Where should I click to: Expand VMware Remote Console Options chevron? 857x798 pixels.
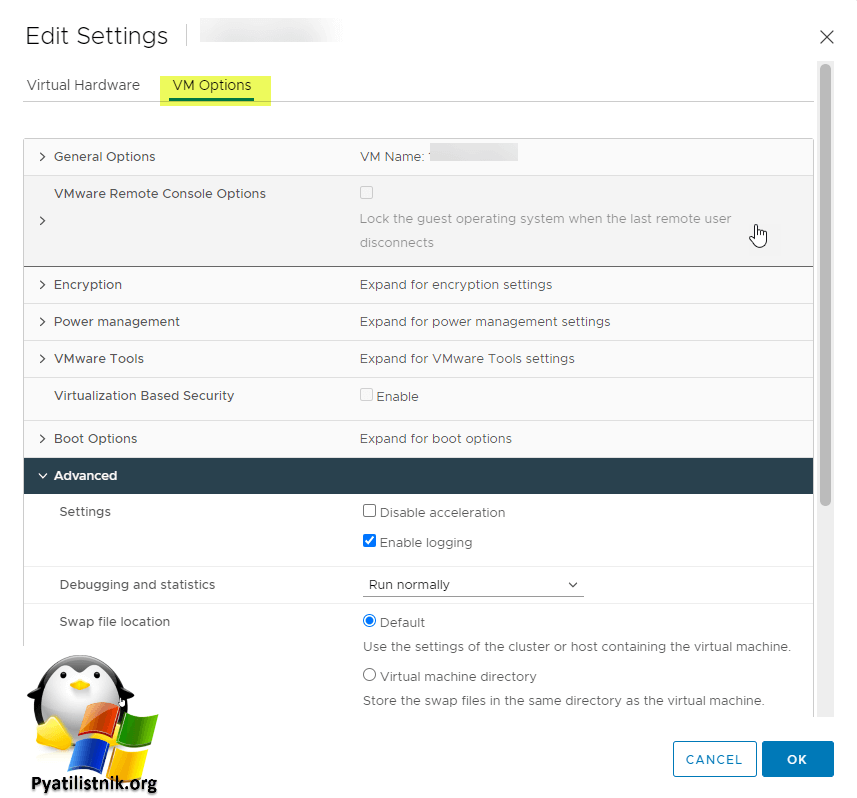(43, 221)
